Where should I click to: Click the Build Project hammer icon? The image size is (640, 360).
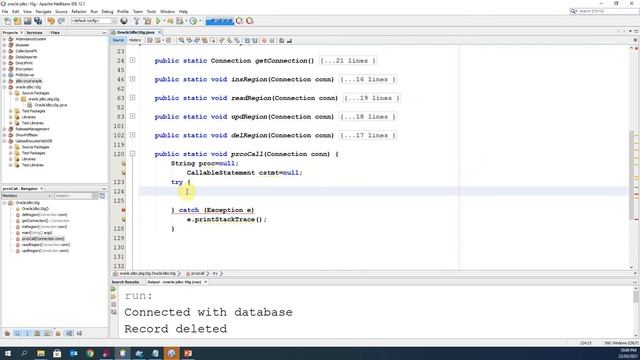137,21
